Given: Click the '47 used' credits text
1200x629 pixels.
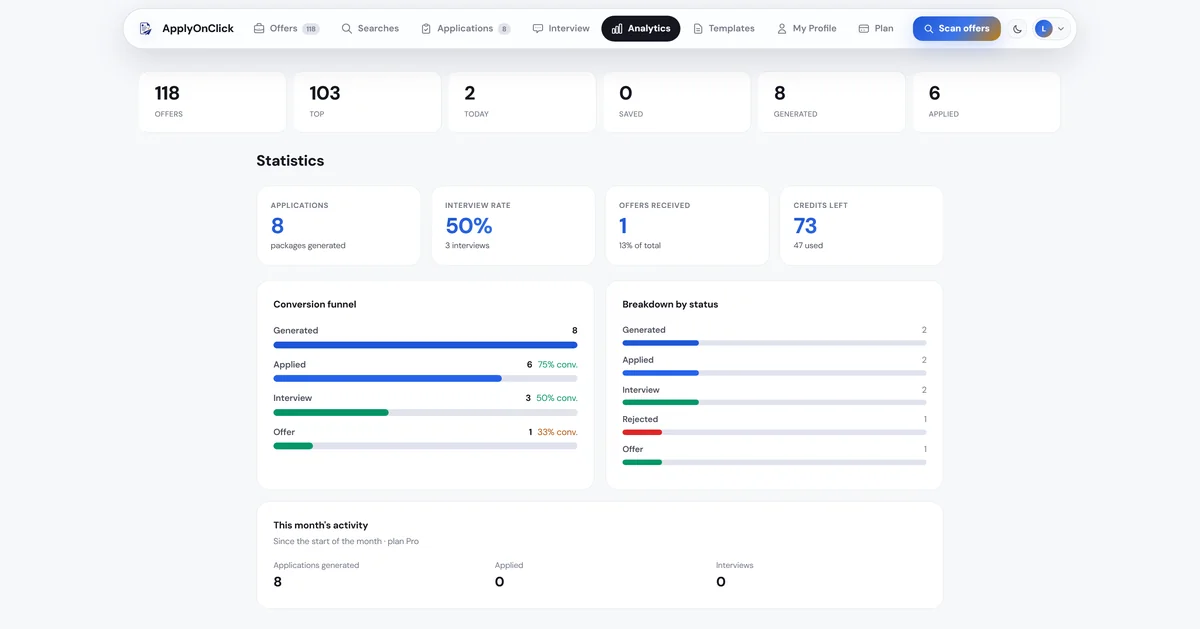Looking at the screenshot, I should 808,246.
